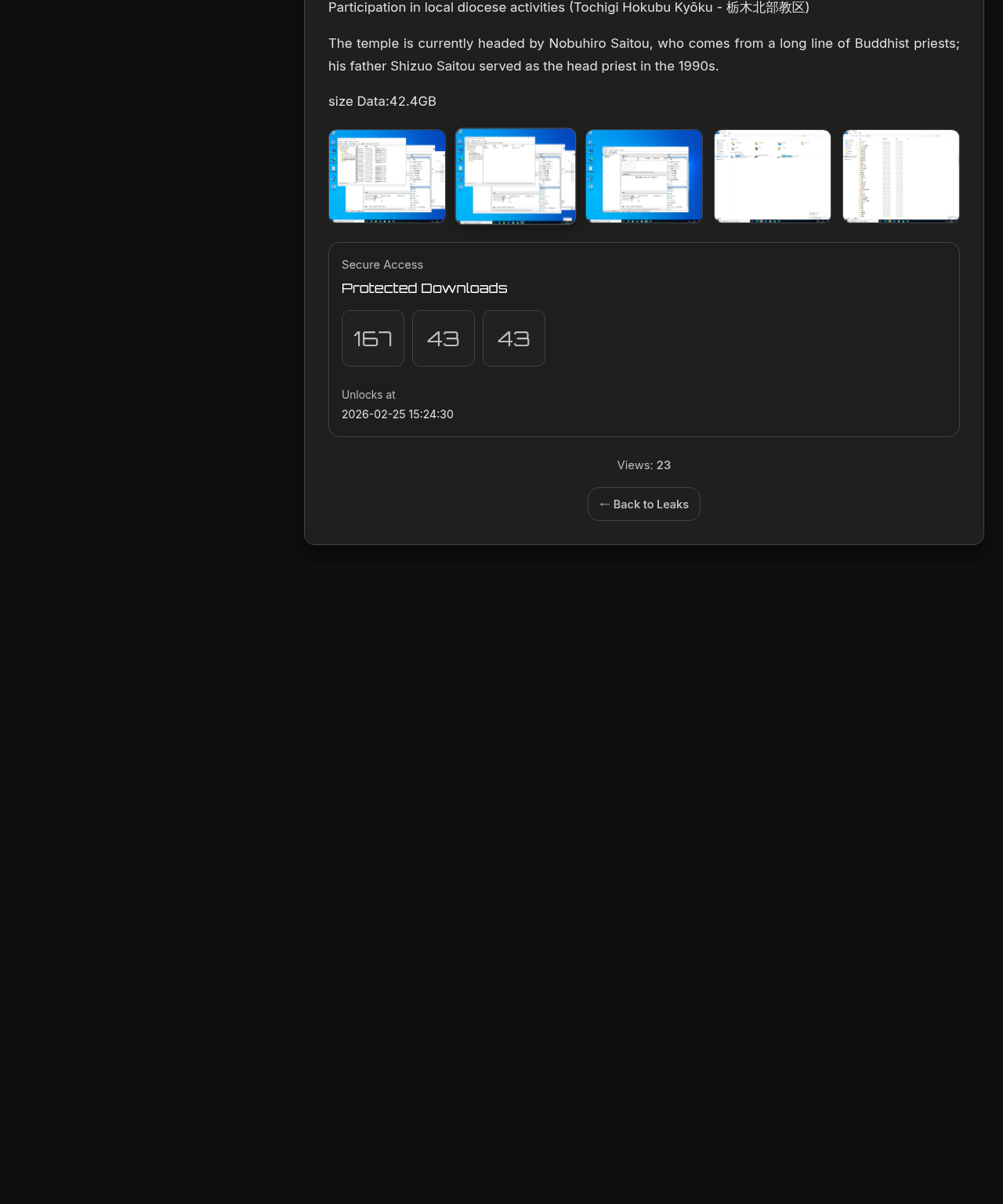Select the fifth thumbnail with folder list
The height and width of the screenshot is (1204, 1003).
point(901,176)
